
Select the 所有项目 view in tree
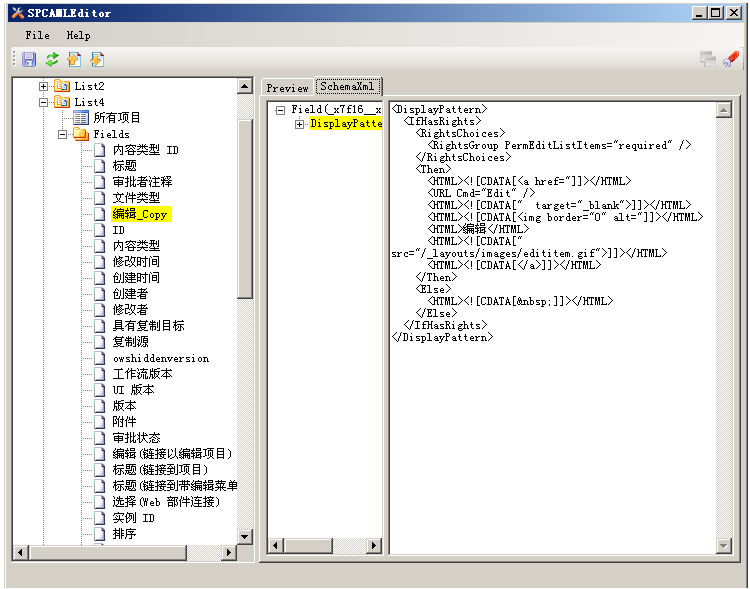(x=117, y=118)
